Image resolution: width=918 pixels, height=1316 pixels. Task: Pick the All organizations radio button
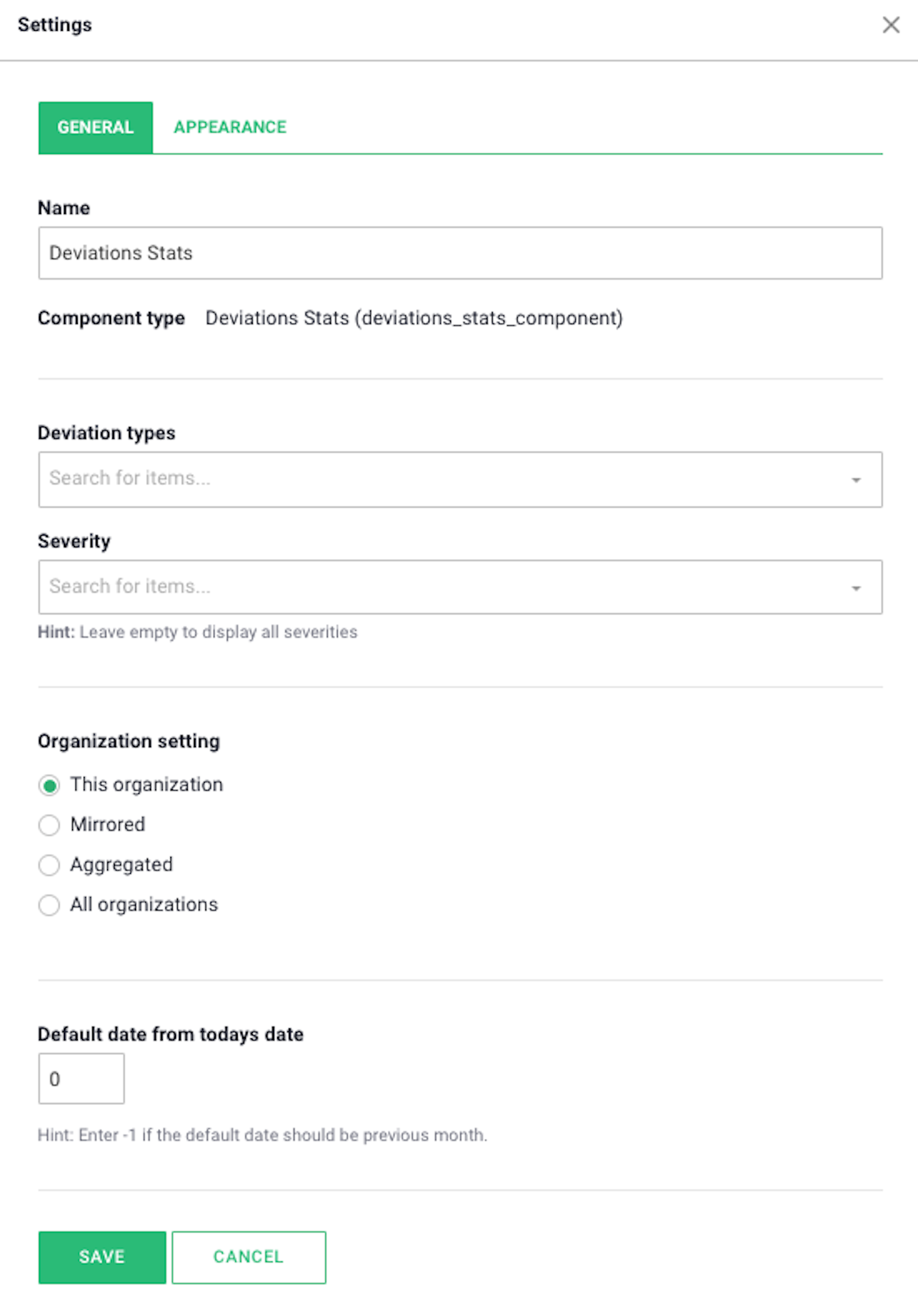[49, 905]
